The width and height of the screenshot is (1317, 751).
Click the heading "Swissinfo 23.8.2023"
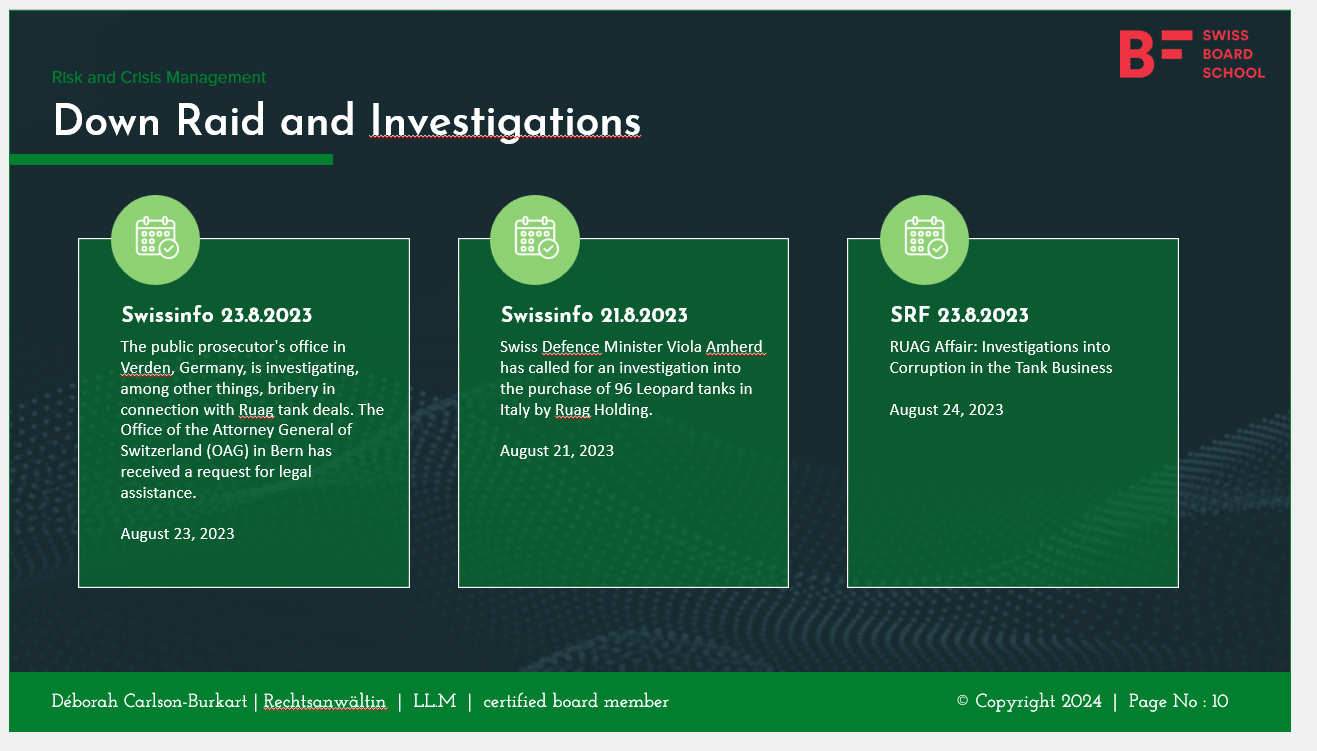coord(216,315)
